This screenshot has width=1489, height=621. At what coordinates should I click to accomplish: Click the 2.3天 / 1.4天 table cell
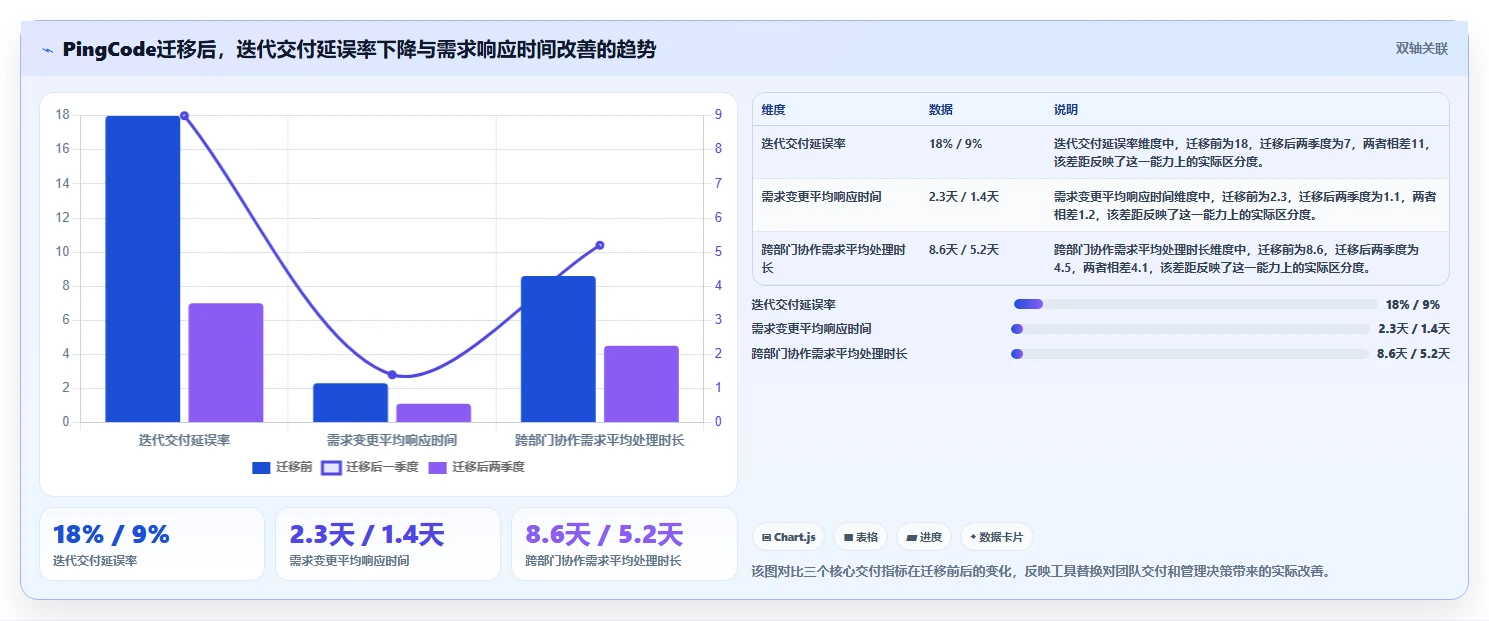coord(964,197)
